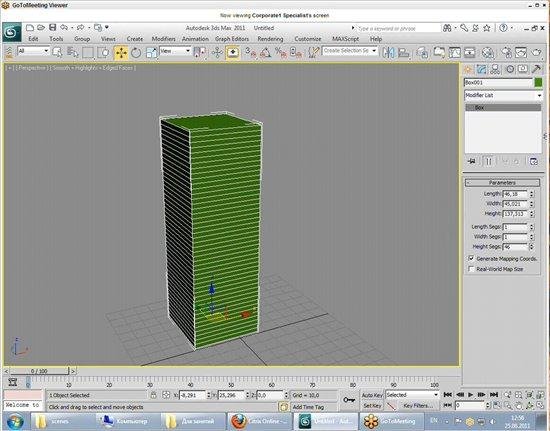The height and width of the screenshot is (431, 550).
Task: Click the Height value field
Action: coord(515,214)
